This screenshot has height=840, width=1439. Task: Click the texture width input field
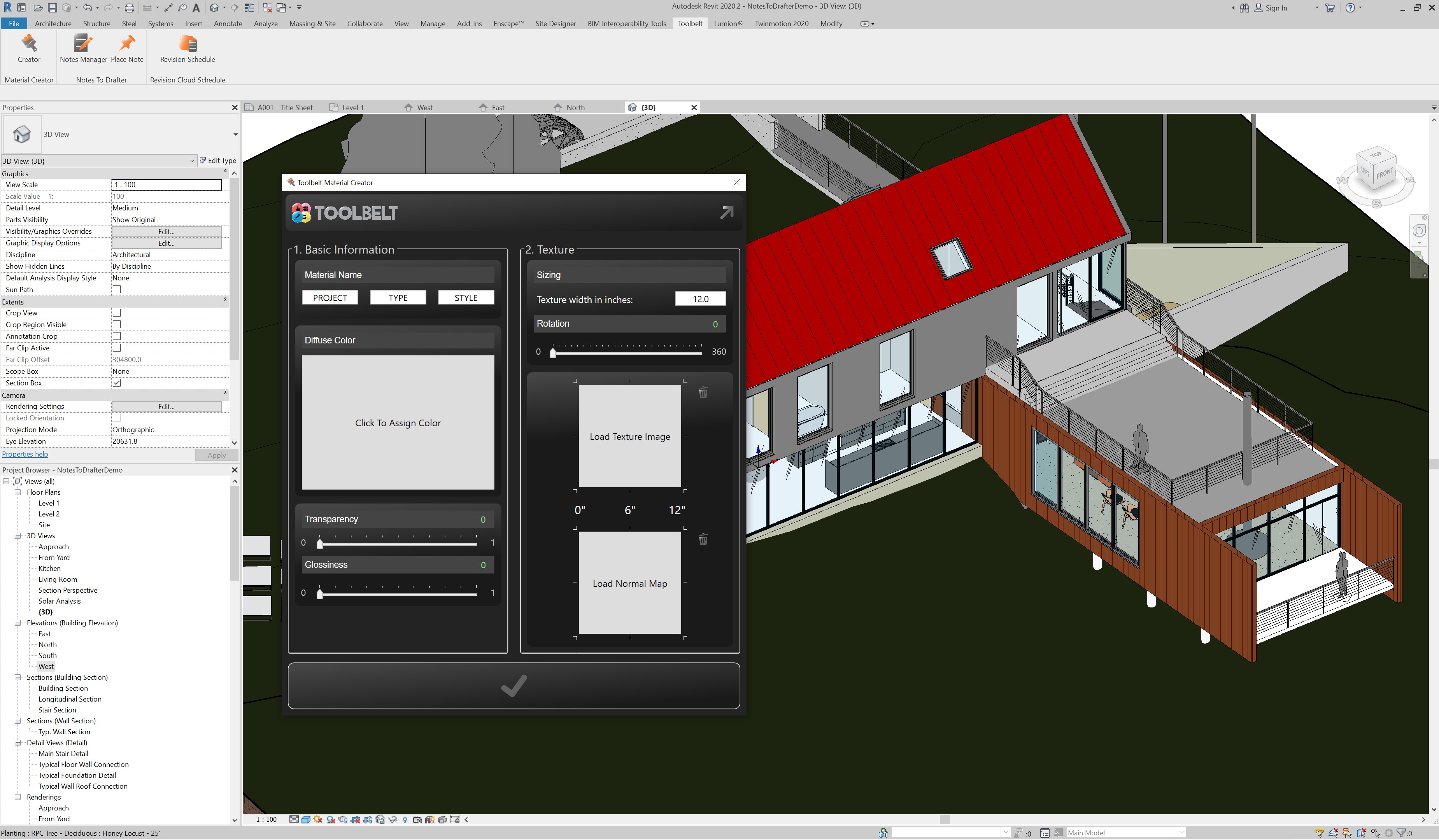(700, 299)
